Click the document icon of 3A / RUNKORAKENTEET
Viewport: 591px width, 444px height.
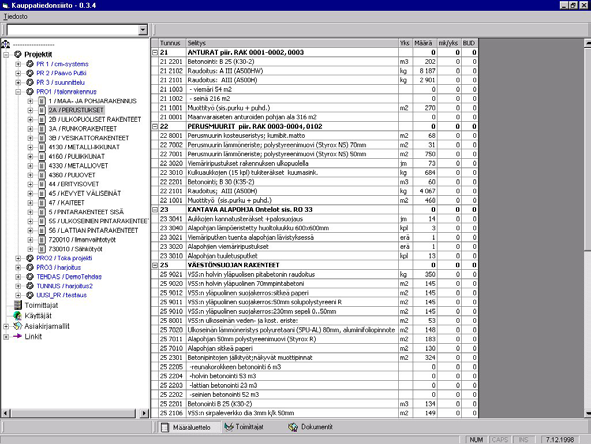pos(42,129)
